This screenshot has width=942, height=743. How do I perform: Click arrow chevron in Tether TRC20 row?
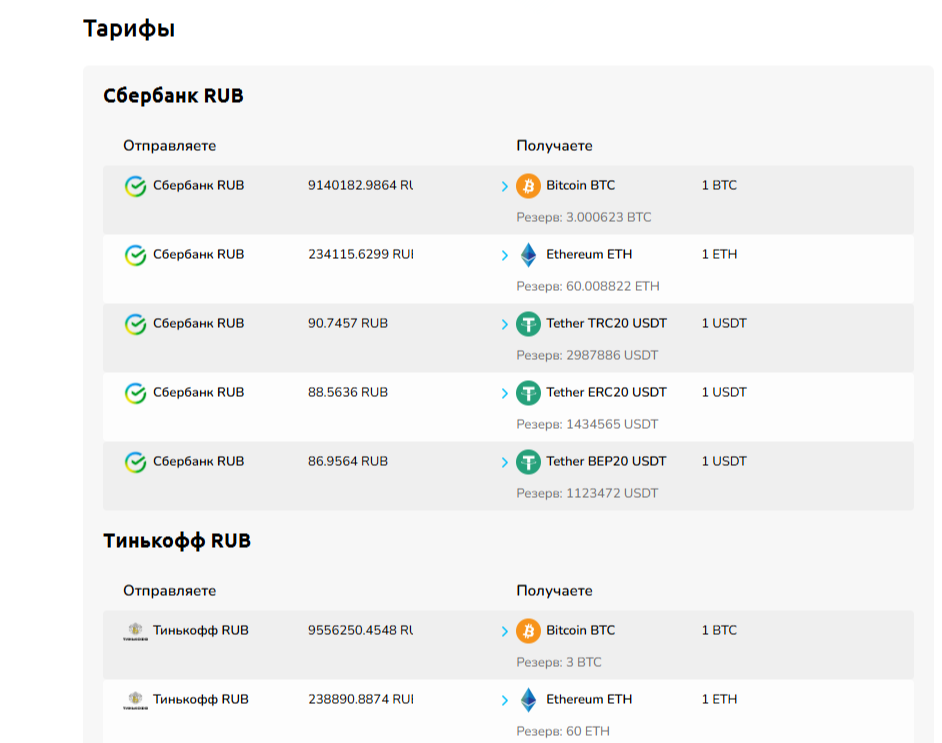coord(505,325)
